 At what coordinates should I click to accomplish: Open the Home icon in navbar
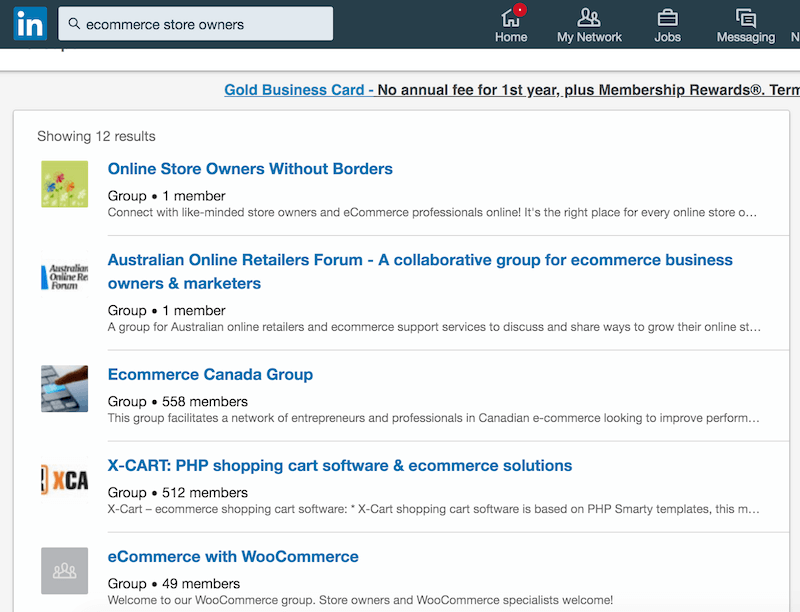[510, 18]
